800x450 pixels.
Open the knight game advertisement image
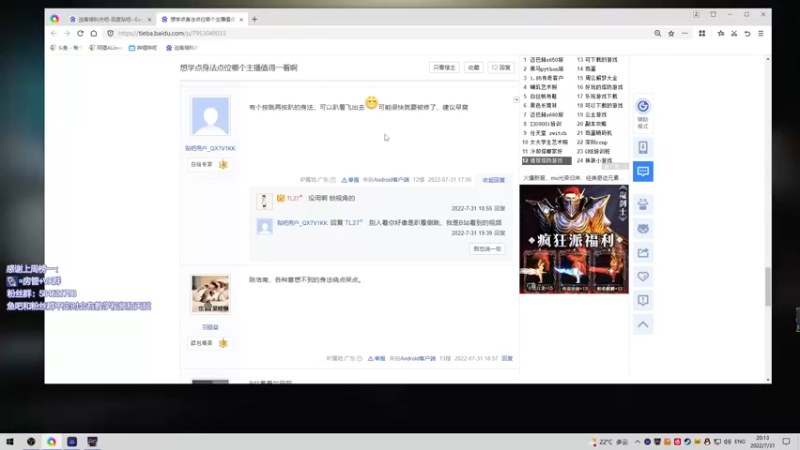tap(574, 239)
